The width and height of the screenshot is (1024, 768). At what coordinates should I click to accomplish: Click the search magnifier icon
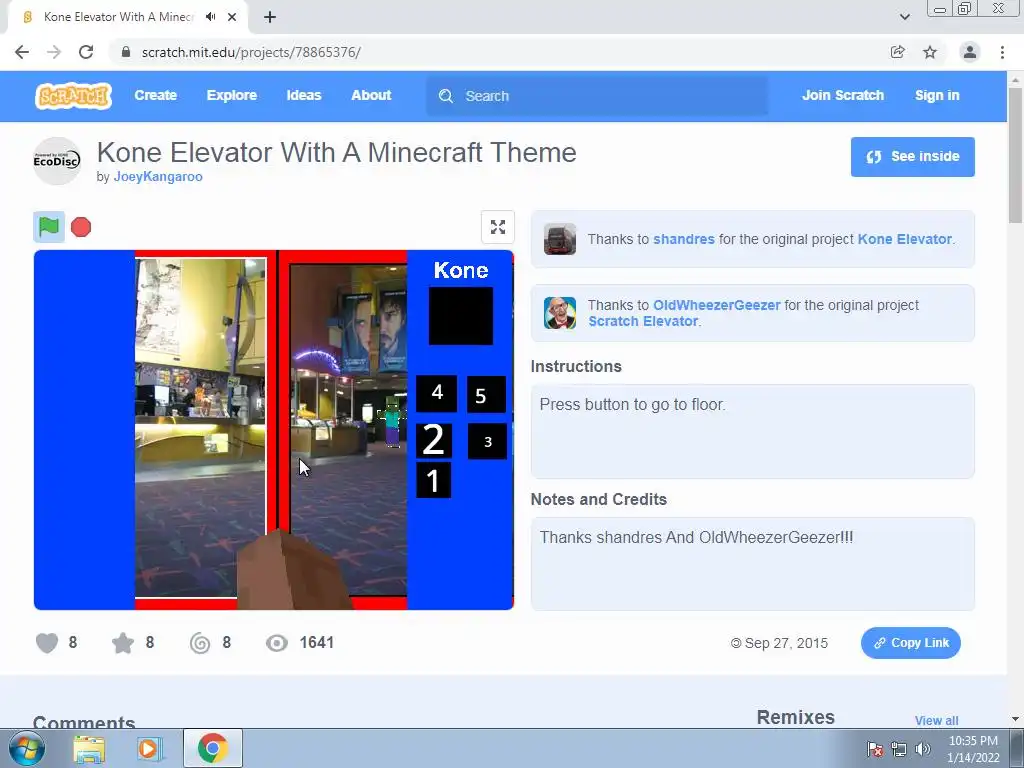click(x=446, y=96)
